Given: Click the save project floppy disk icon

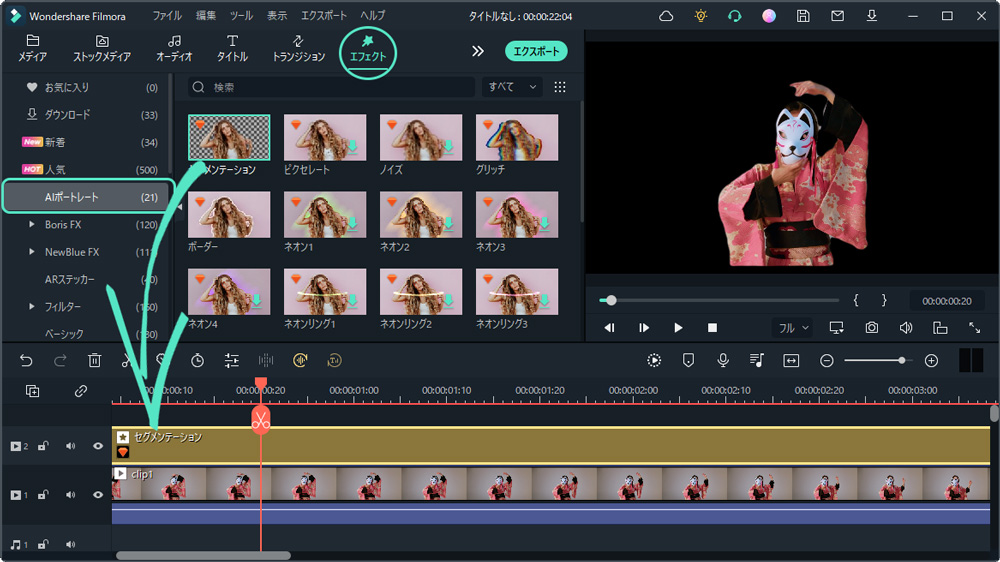Looking at the screenshot, I should [x=803, y=16].
